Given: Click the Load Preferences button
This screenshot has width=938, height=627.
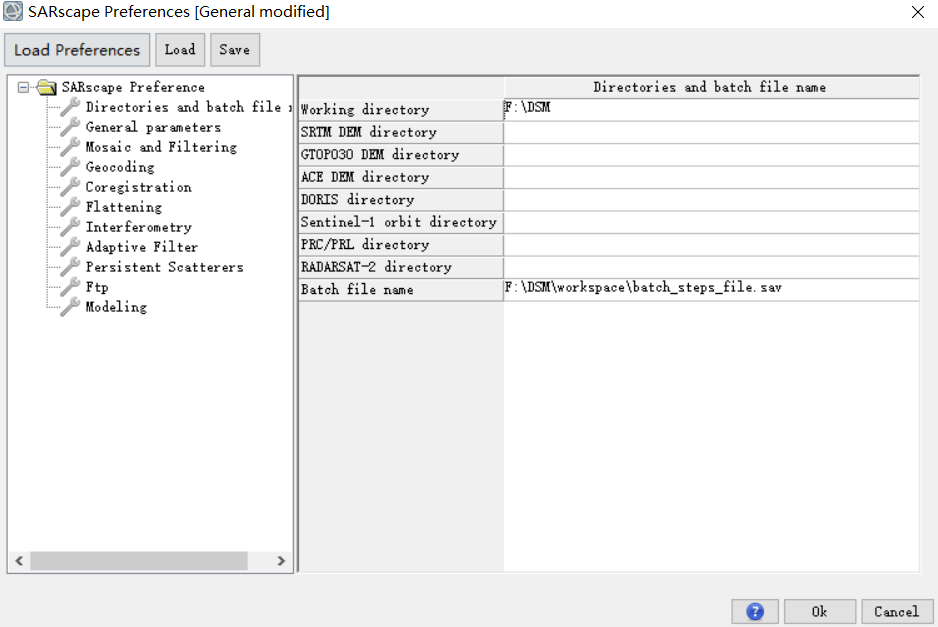Looking at the screenshot, I should [77, 50].
